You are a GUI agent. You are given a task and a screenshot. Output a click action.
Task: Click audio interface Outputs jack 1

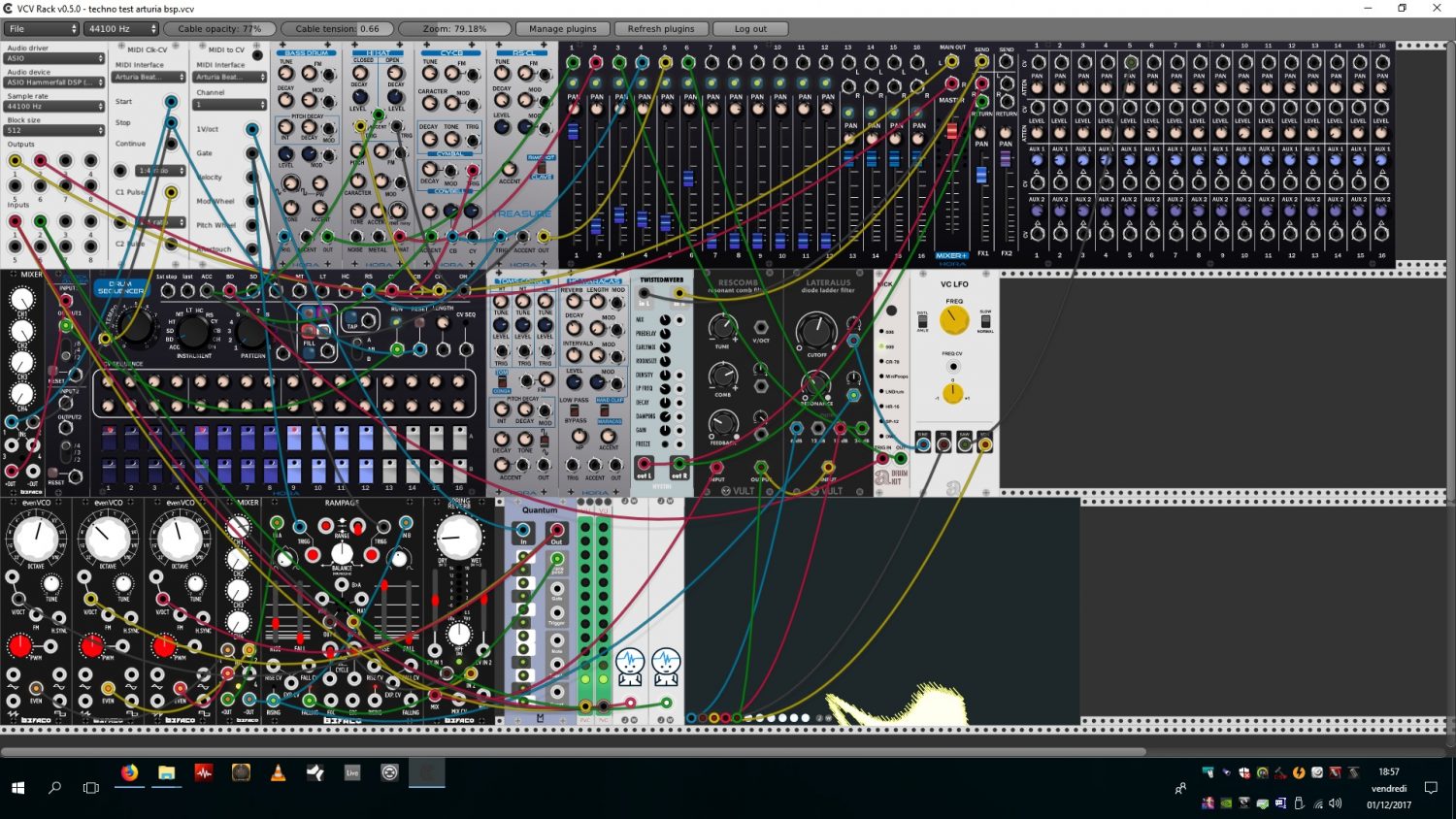15,160
